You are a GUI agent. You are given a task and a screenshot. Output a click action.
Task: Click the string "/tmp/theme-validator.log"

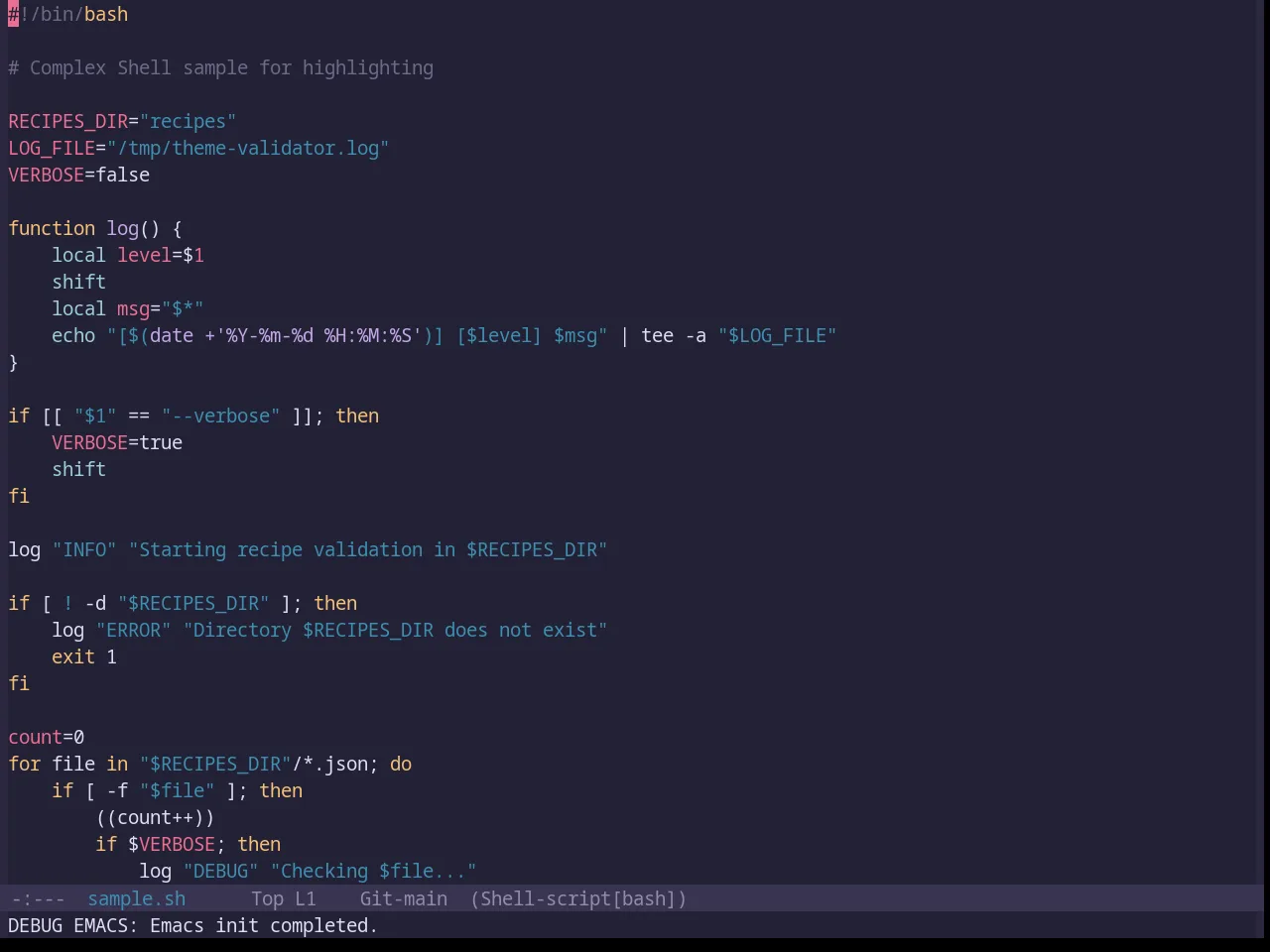click(248, 148)
